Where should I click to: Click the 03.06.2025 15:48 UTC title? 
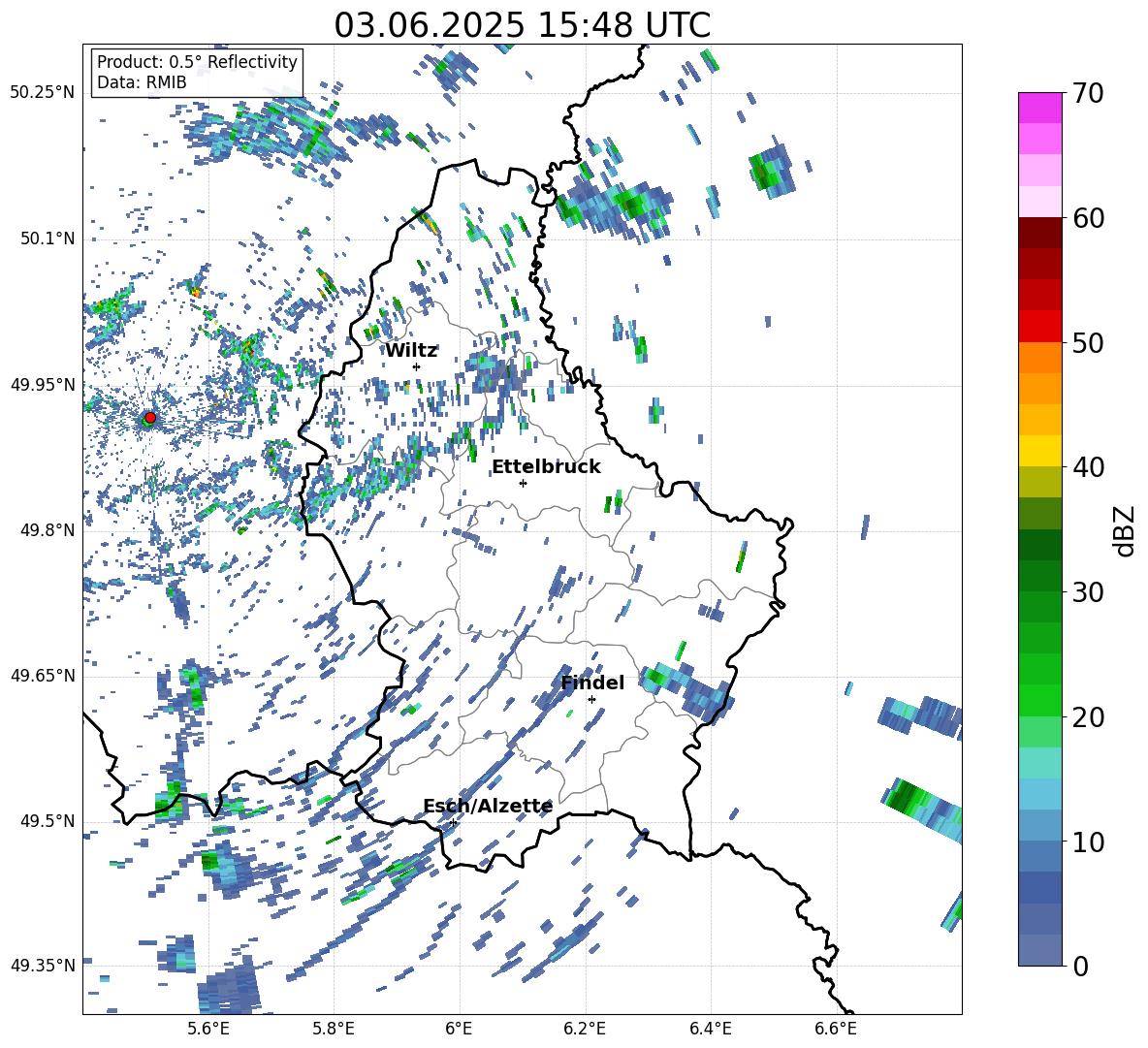coord(522,25)
